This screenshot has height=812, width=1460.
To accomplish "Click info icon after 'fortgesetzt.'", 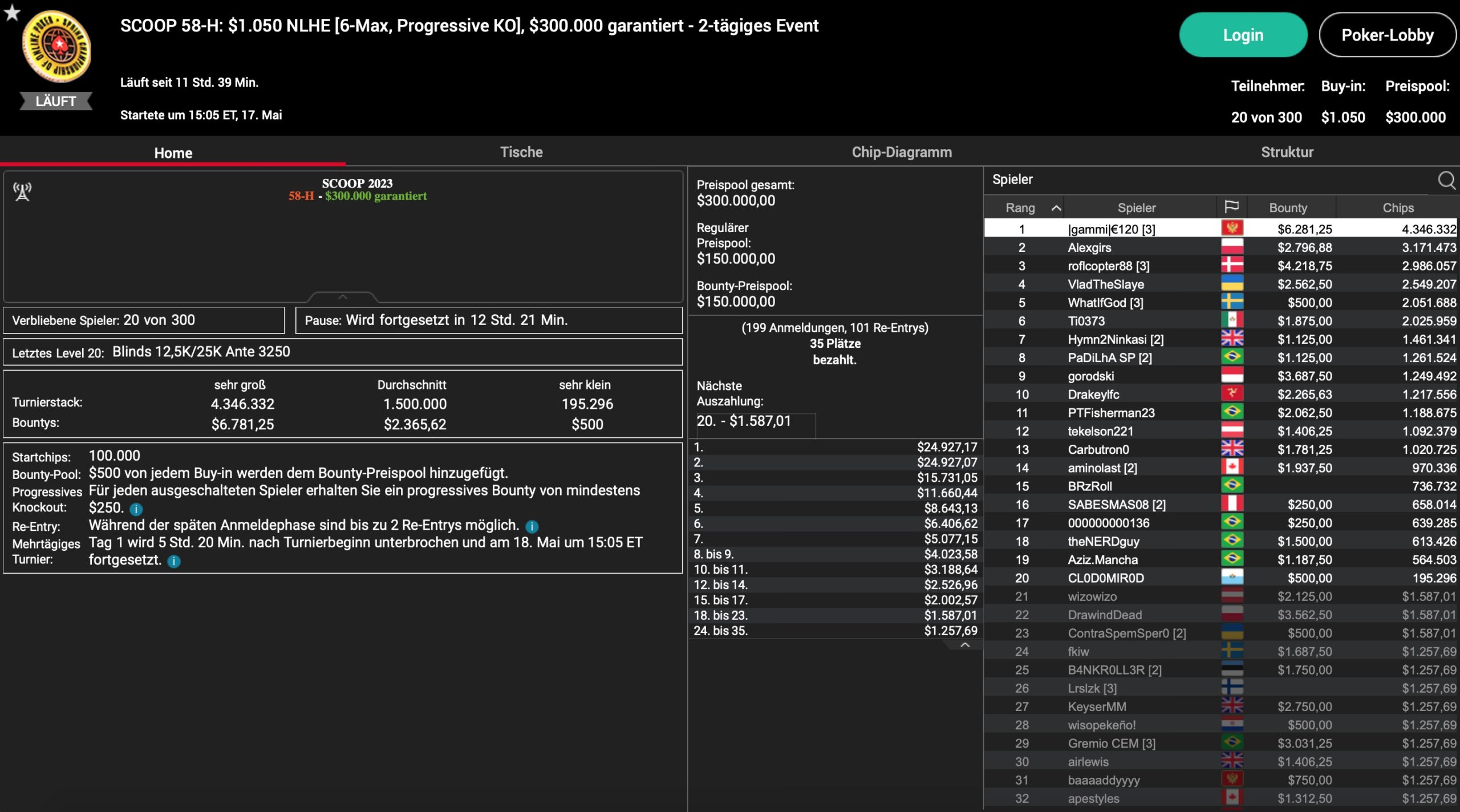I will pyautogui.click(x=174, y=561).
